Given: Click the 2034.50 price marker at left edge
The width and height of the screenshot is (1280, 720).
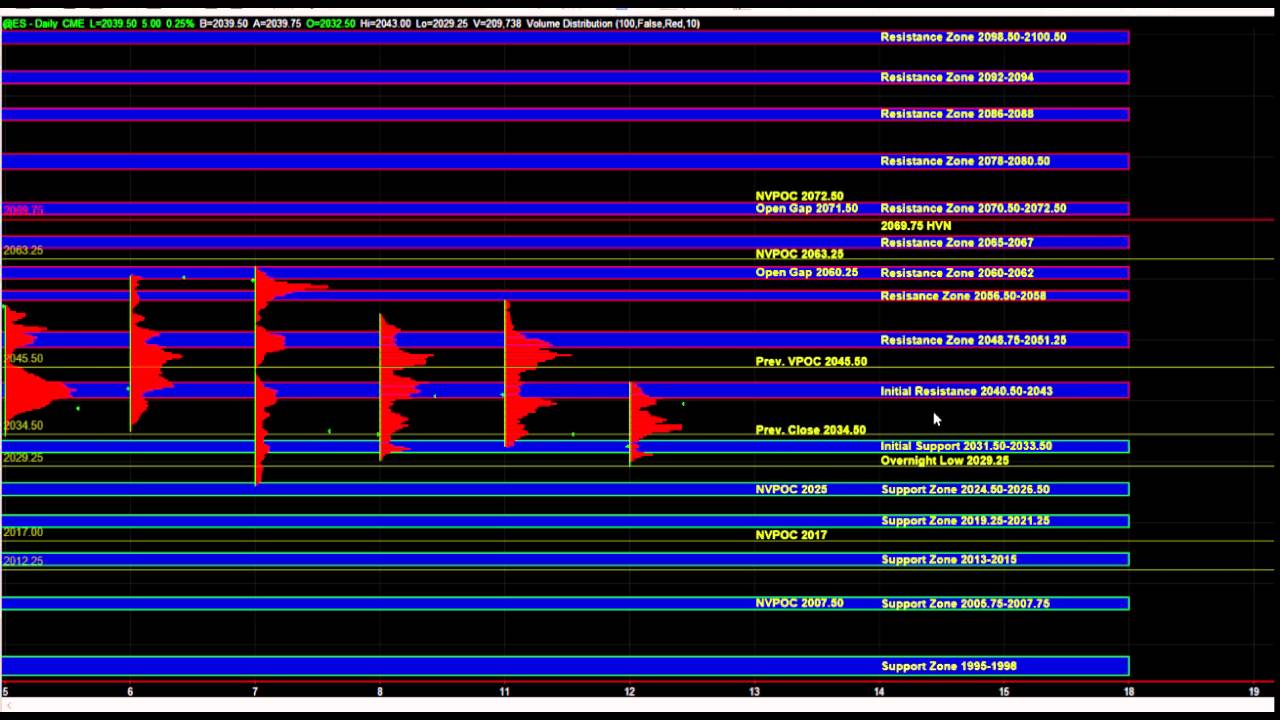Looking at the screenshot, I should click(x=23, y=426).
